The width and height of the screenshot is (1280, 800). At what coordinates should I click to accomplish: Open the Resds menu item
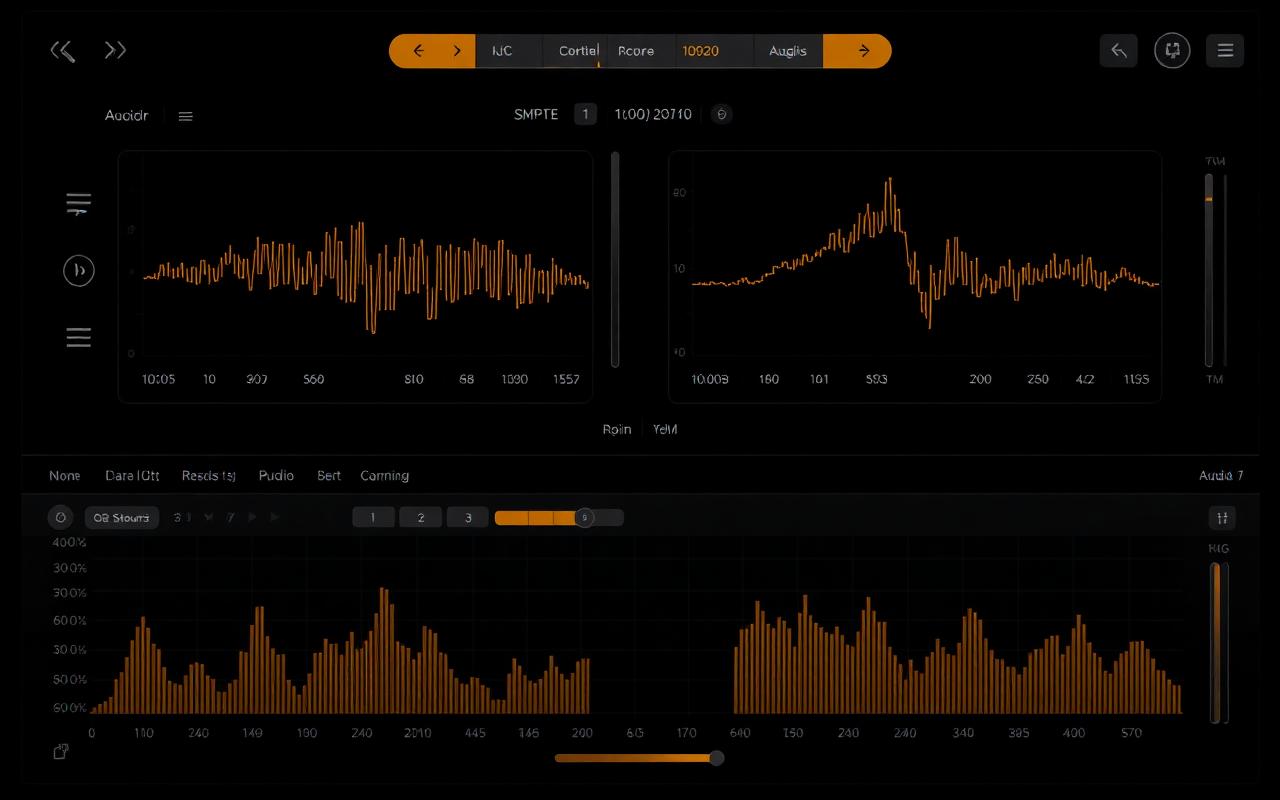[209, 476]
